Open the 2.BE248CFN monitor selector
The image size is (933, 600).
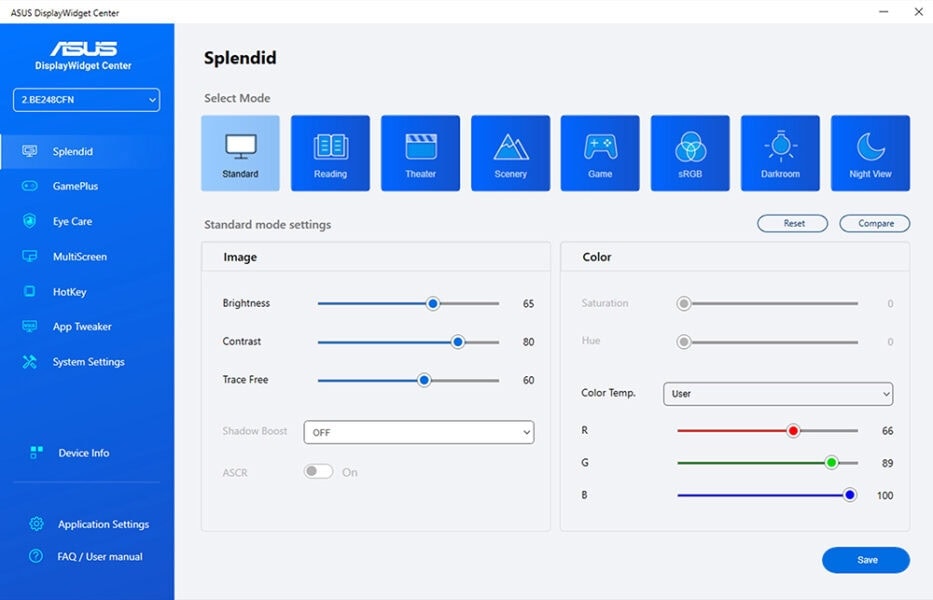click(85, 100)
